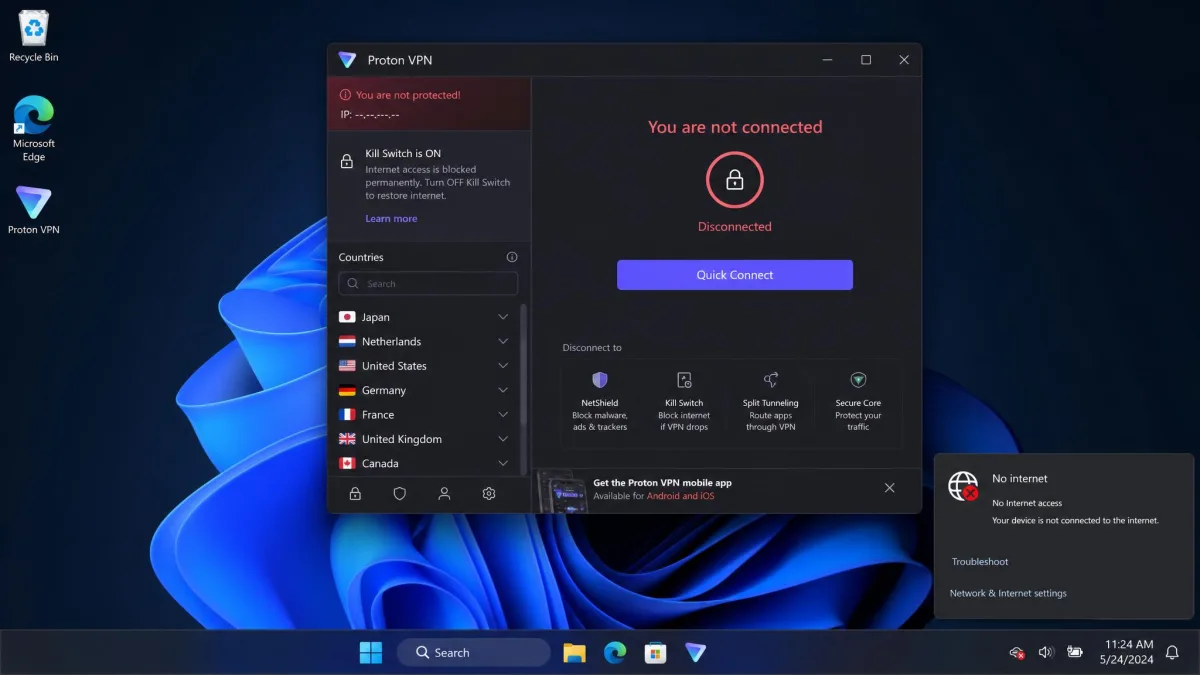Open Network & Internet settings
The width and height of the screenshot is (1200, 675).
pos(1008,593)
